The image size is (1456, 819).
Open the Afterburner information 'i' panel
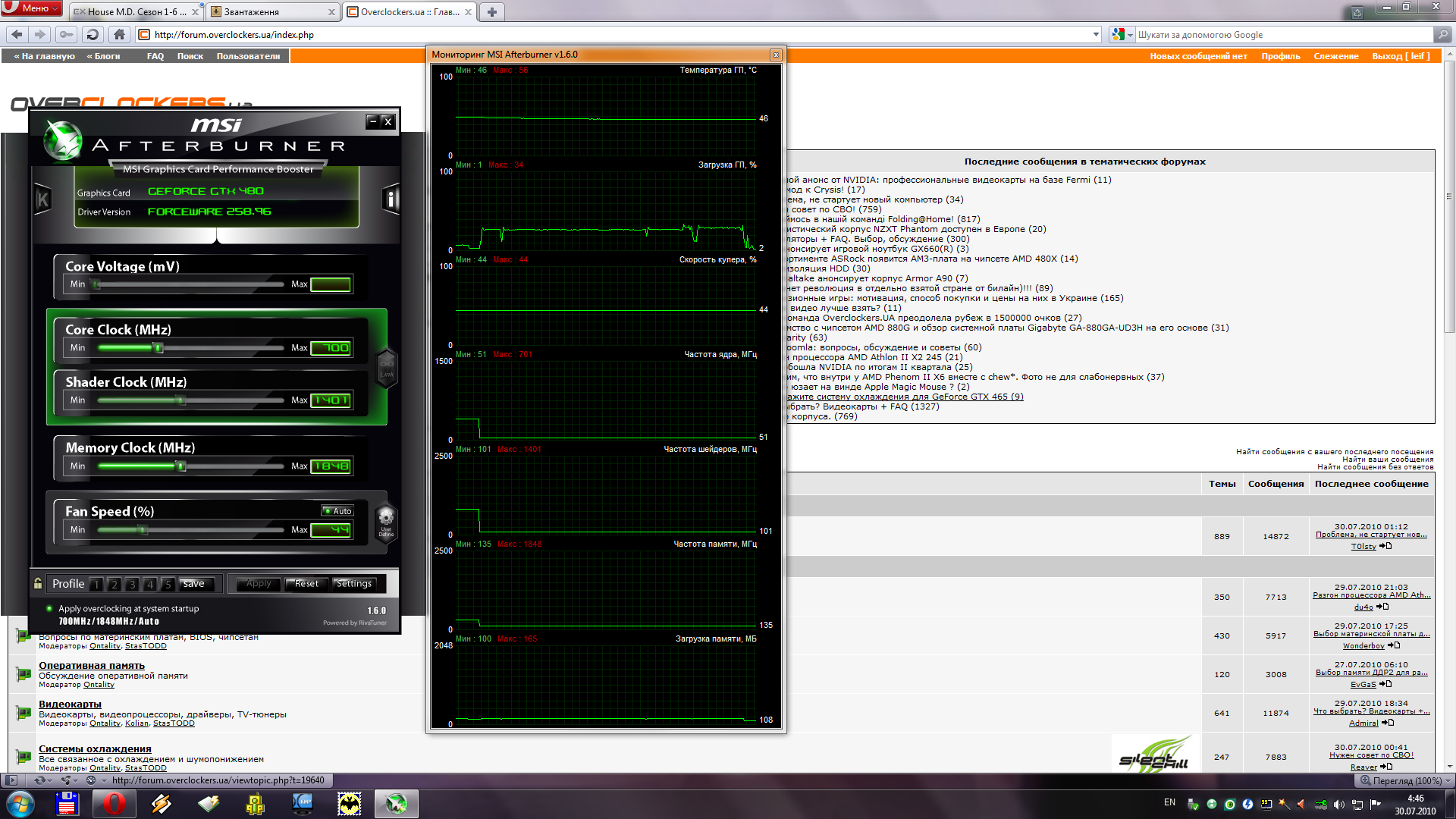391,199
